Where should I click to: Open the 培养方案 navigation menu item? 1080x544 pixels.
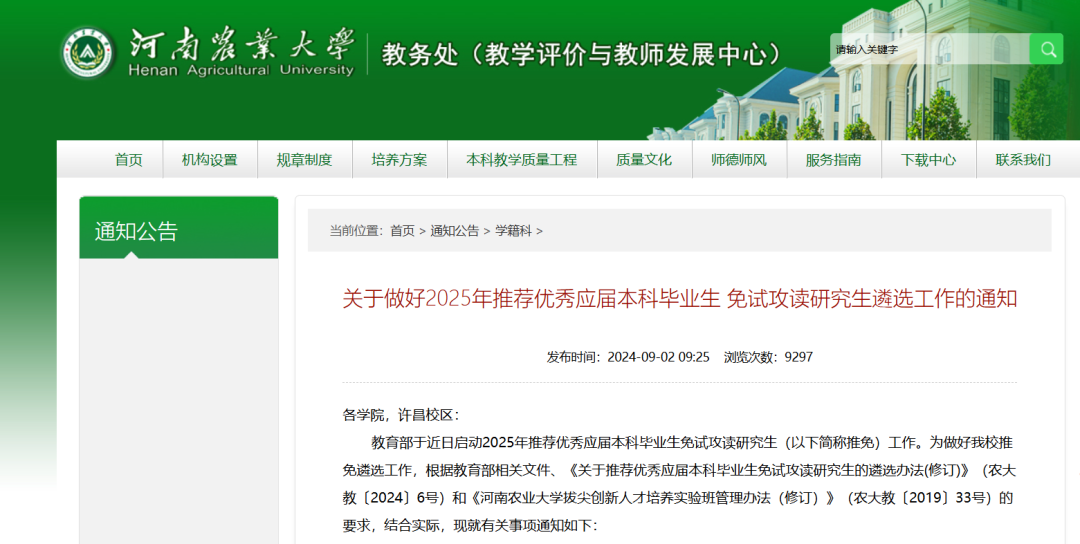tap(399, 160)
